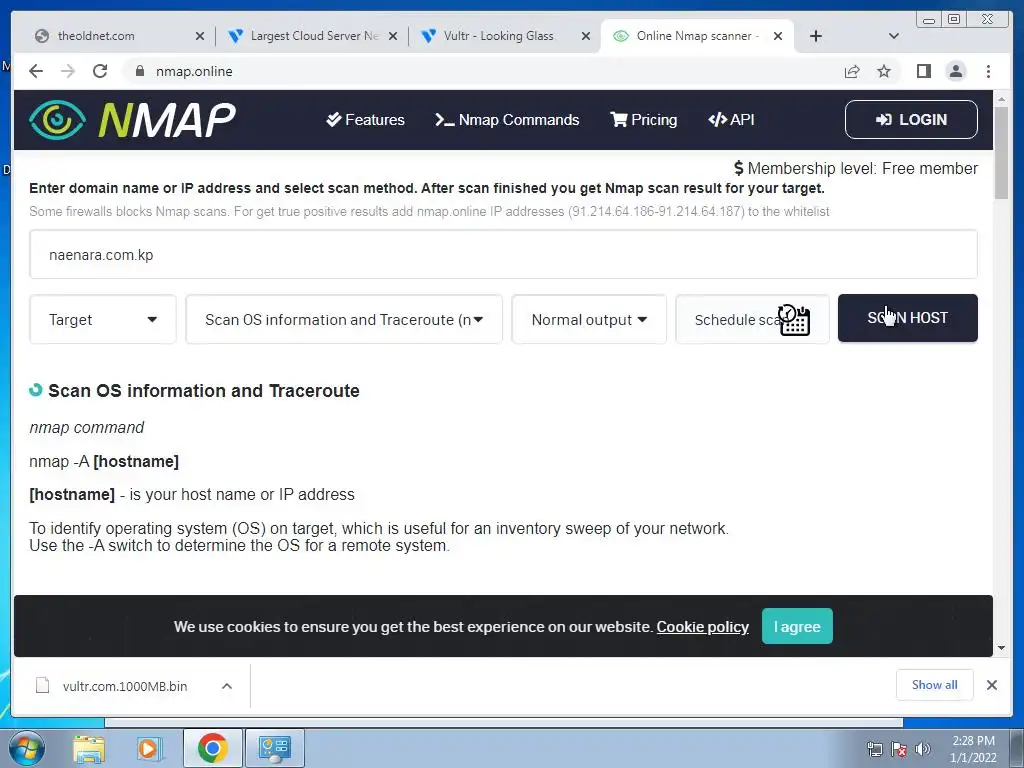Click Show all downloads
The height and width of the screenshot is (768, 1024).
pyautogui.click(x=935, y=684)
